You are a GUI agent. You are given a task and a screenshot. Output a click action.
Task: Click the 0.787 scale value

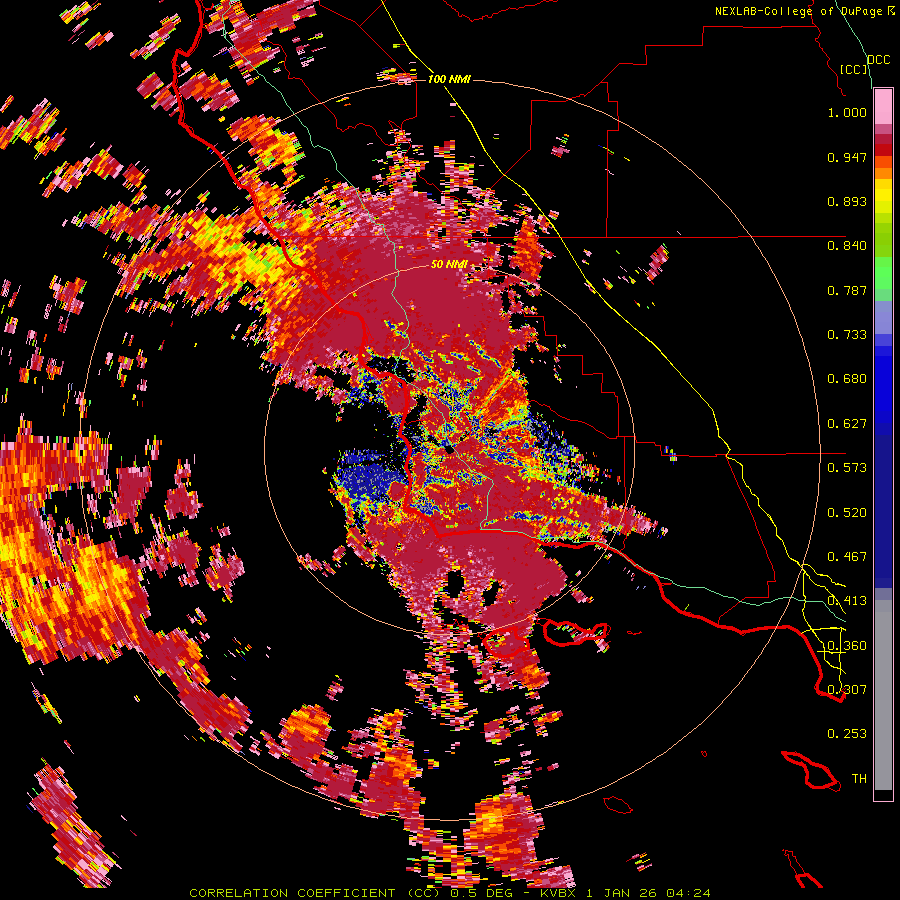[x=847, y=290]
